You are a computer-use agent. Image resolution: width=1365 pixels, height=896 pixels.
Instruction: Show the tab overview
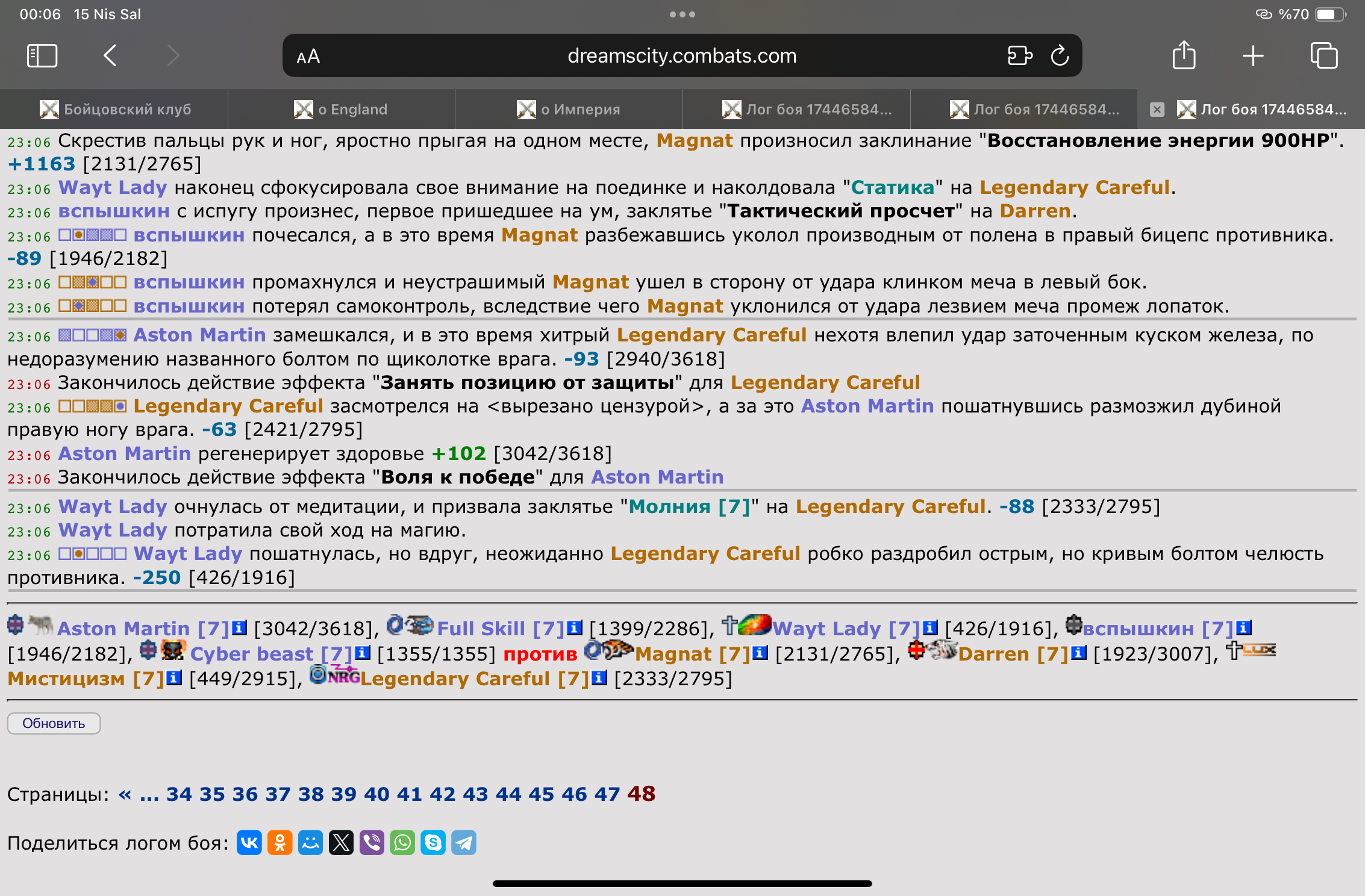1323,56
